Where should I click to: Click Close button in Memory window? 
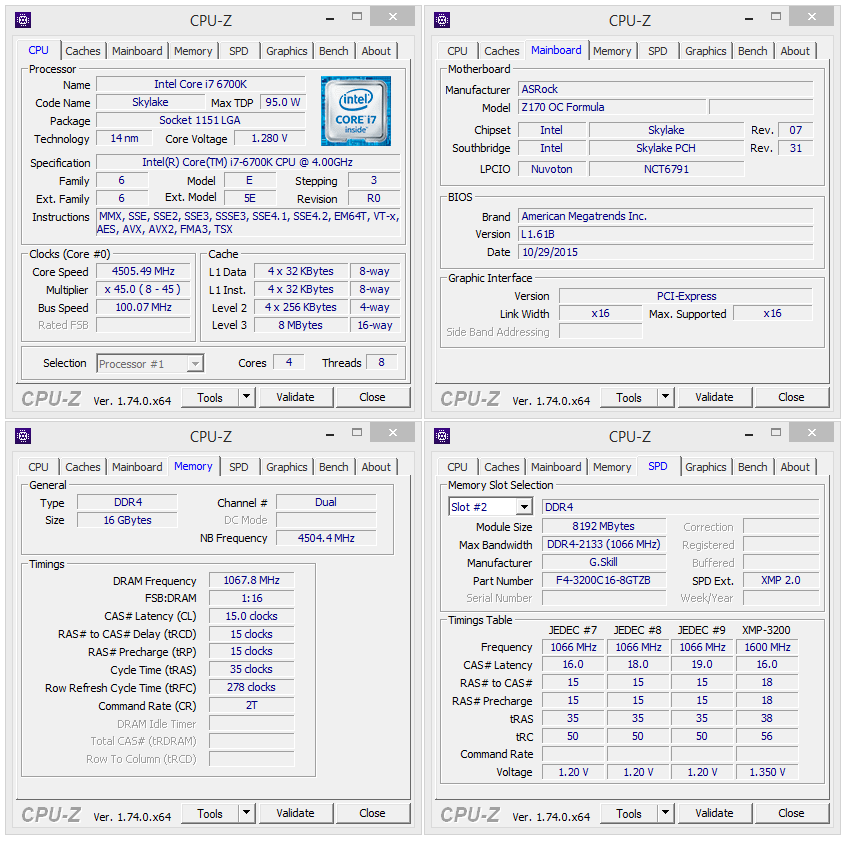(372, 813)
